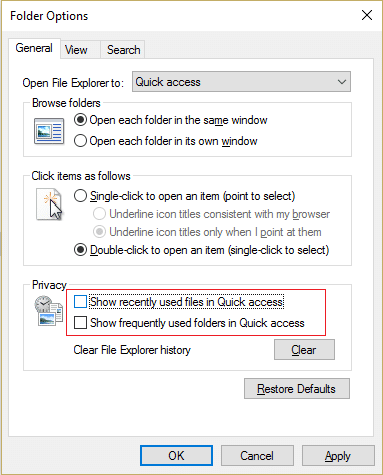Image resolution: width=383 pixels, height=475 pixels.
Task: Close the Folder Options dialog
Action: point(367,15)
